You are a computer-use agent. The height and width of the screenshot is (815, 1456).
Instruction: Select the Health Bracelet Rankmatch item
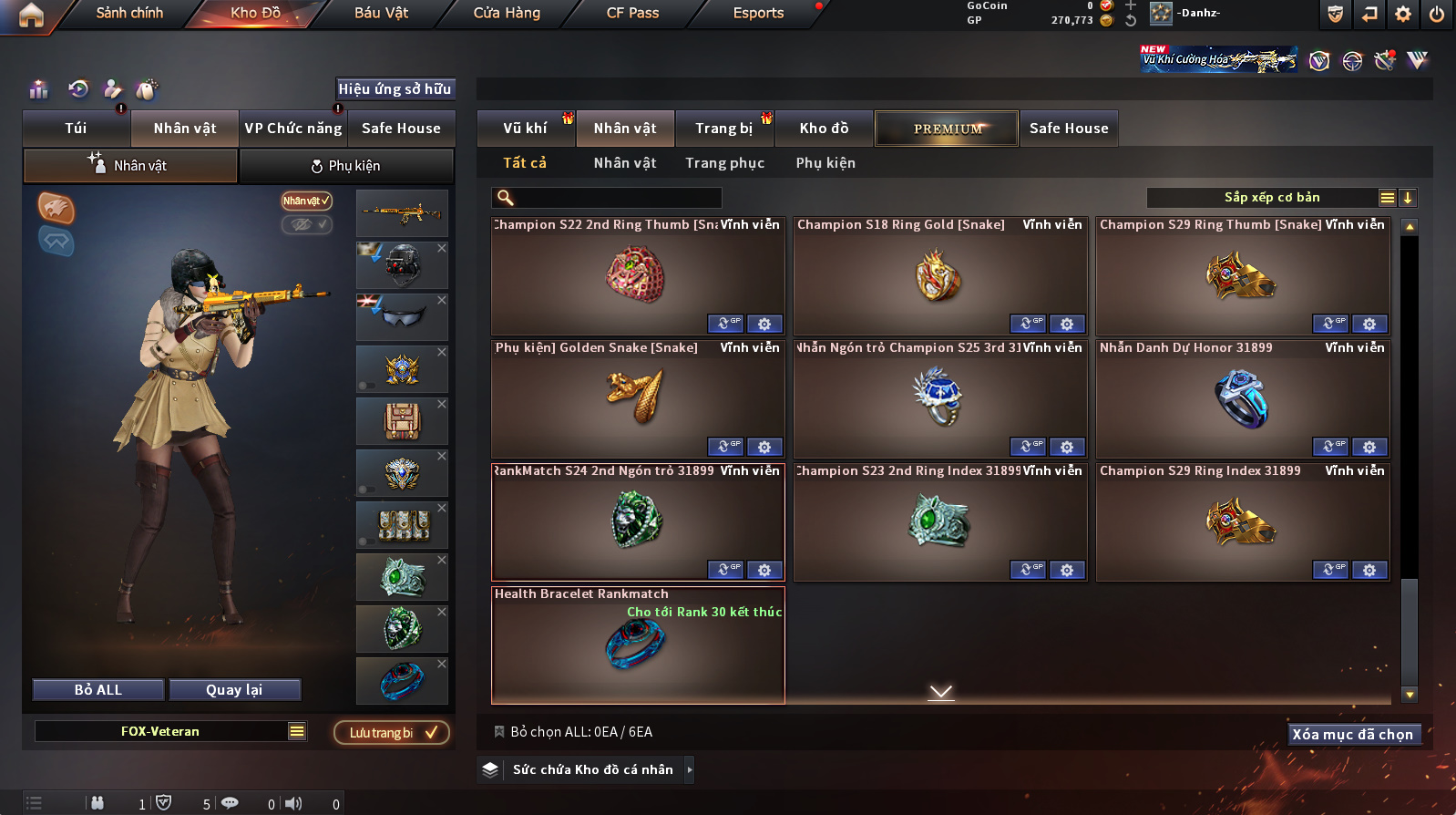tap(638, 645)
